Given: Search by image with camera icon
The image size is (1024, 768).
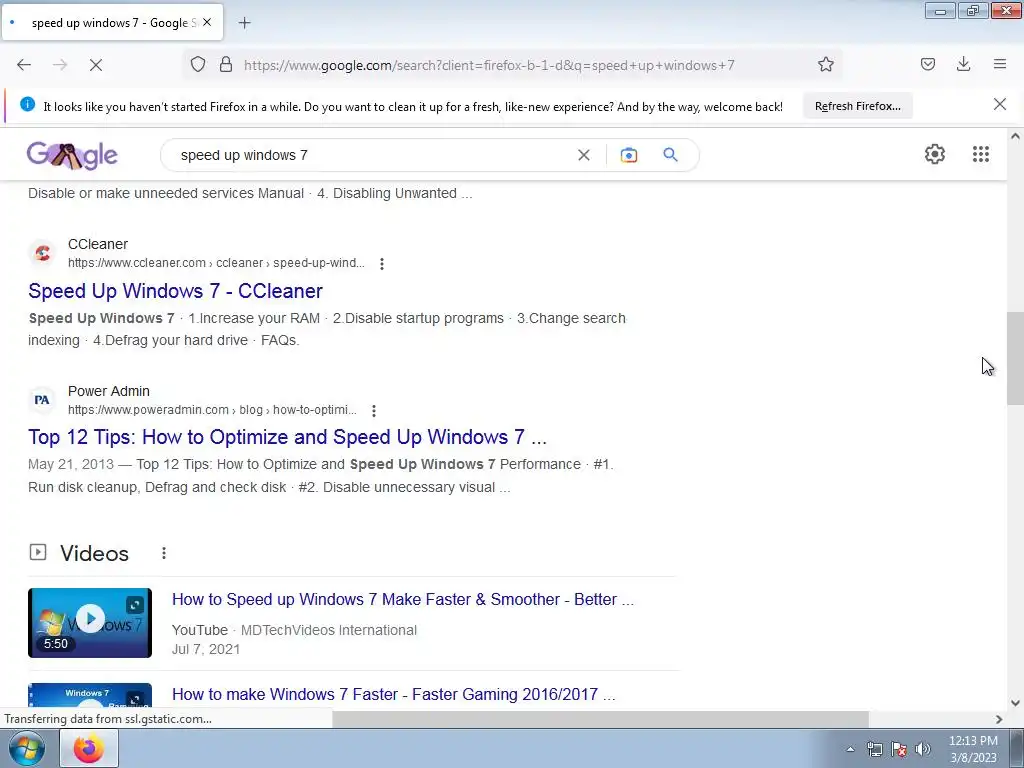Looking at the screenshot, I should pyautogui.click(x=629, y=155).
